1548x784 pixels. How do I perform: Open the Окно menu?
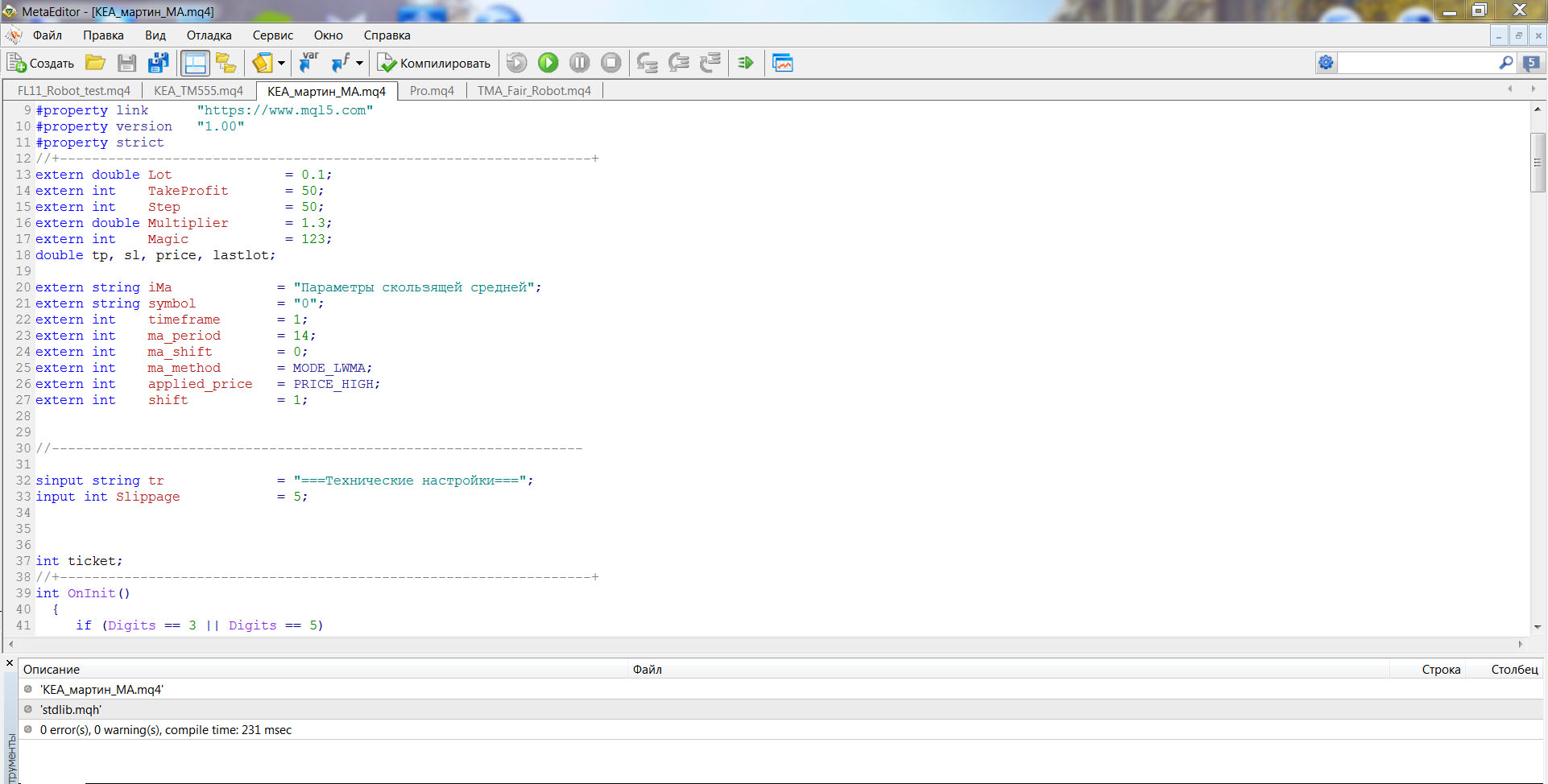[329, 35]
